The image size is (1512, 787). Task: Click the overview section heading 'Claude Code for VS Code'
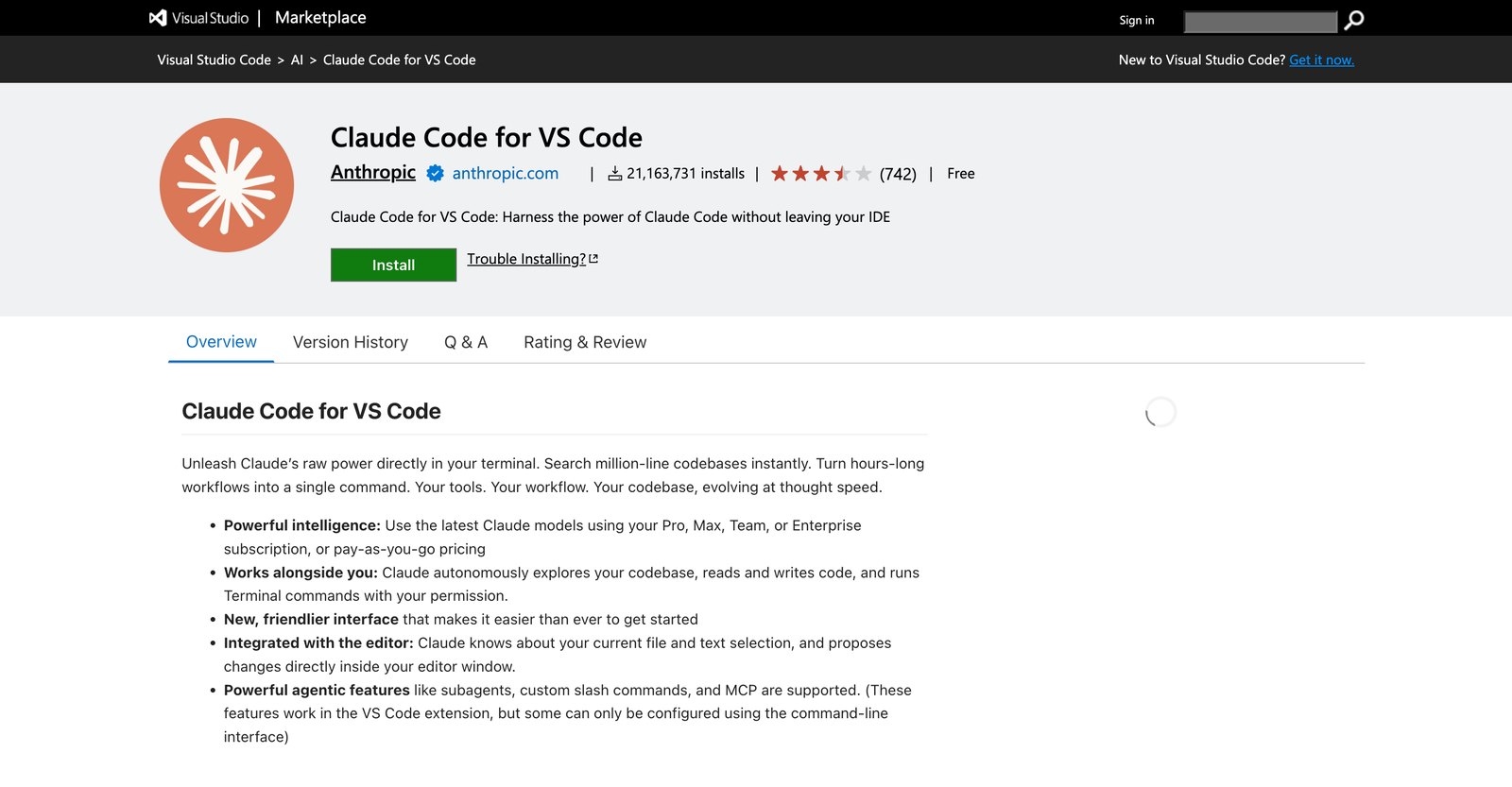[312, 411]
